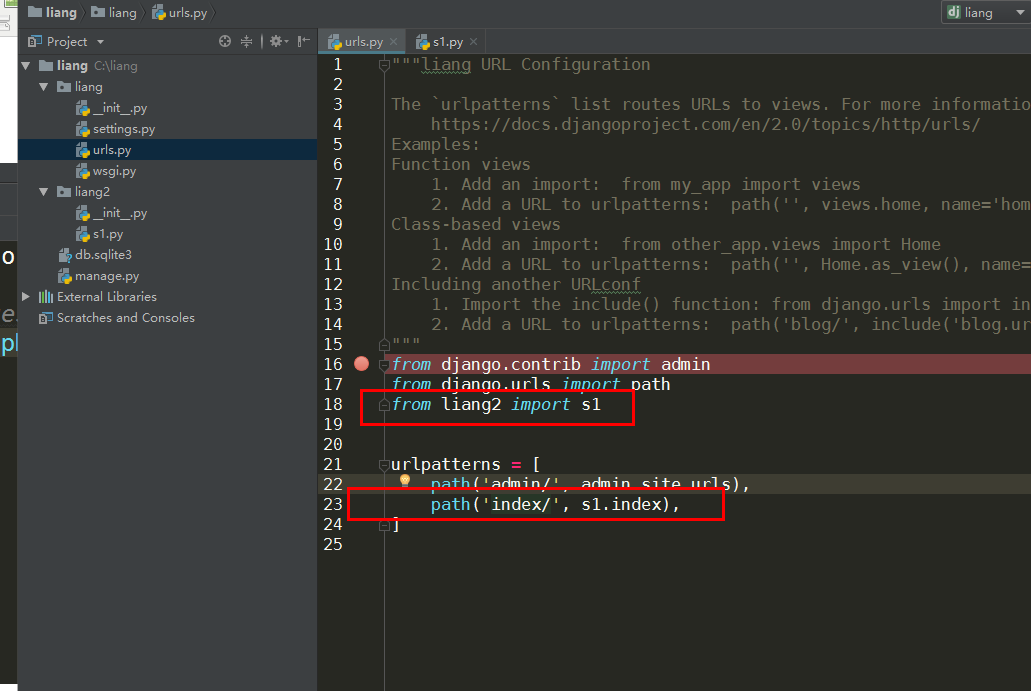Select __init__.py under the inner liang folder

[167, 108]
